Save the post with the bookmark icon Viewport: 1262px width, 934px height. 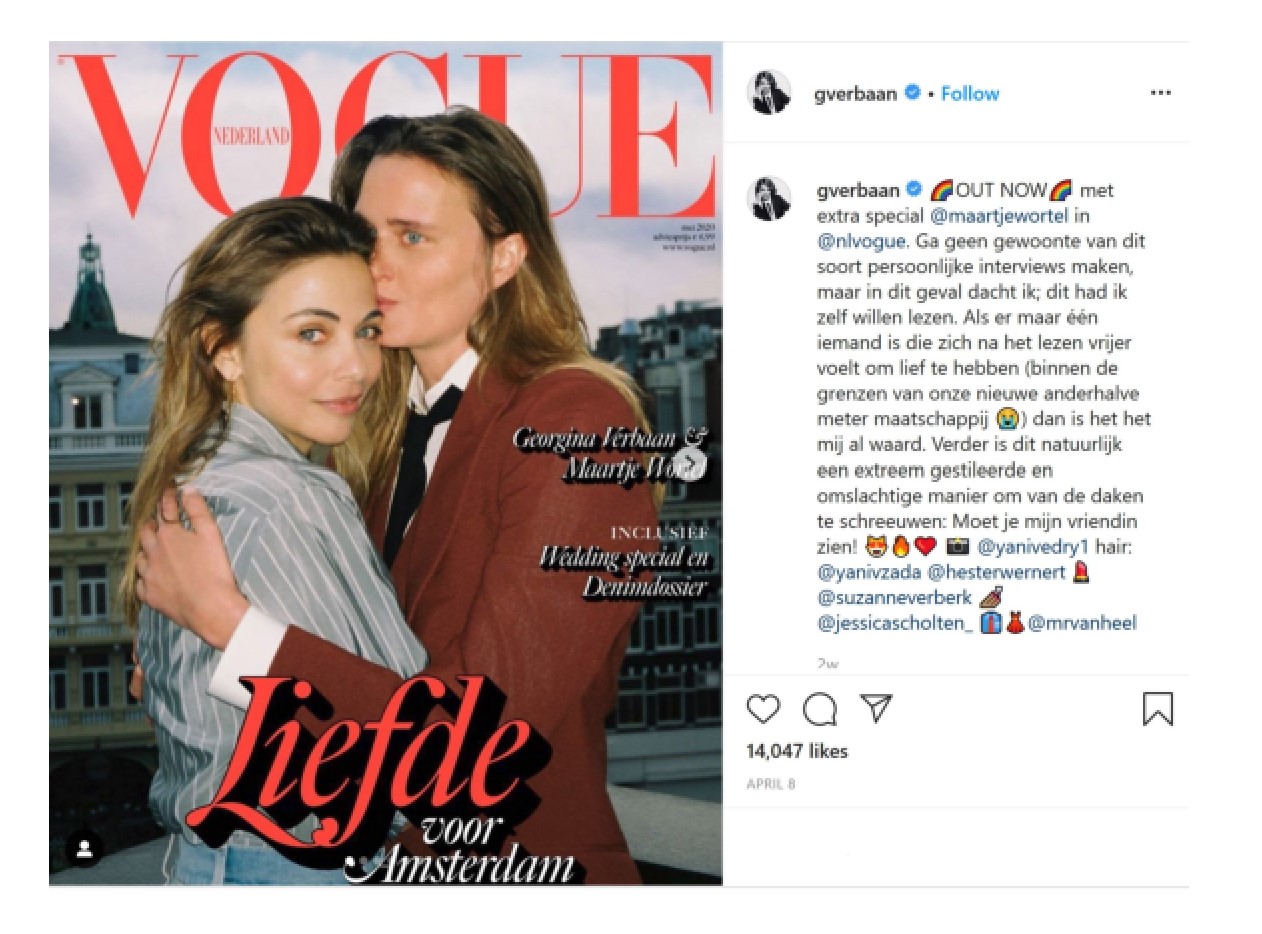pyautogui.click(x=1157, y=709)
